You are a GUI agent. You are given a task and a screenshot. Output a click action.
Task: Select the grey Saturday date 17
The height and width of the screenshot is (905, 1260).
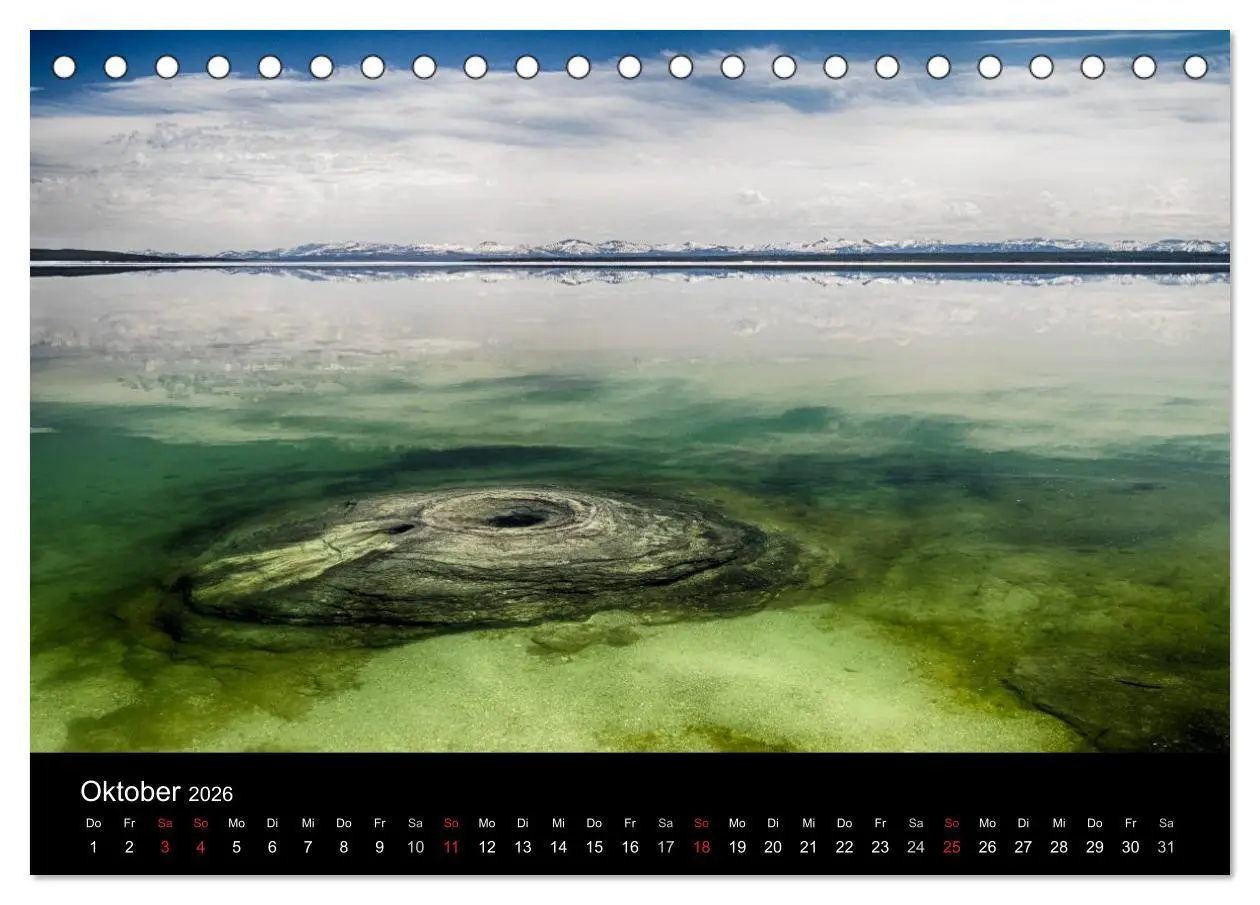[665, 847]
